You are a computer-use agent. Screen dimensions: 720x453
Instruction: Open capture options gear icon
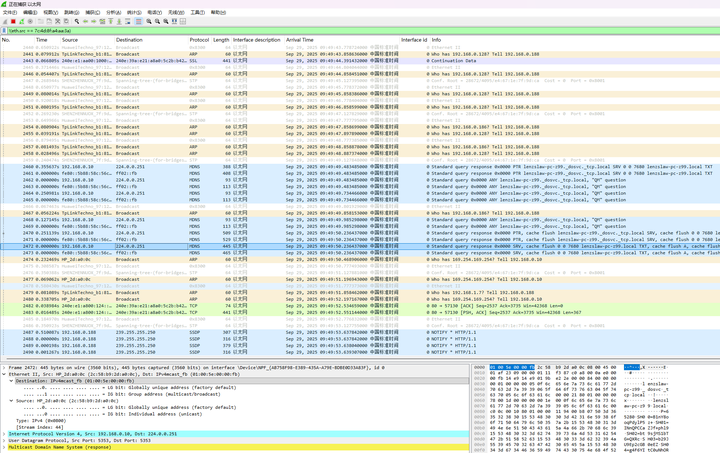[x=31, y=21]
